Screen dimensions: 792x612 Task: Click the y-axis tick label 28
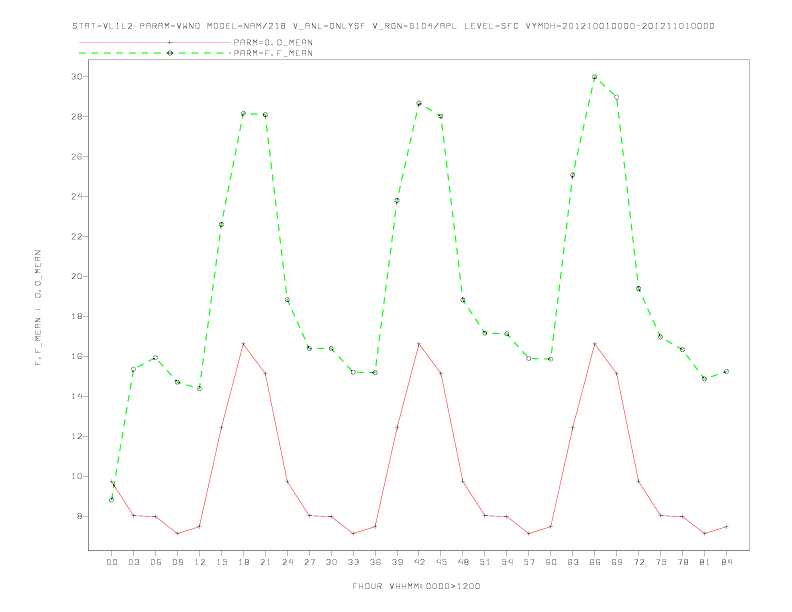click(77, 117)
